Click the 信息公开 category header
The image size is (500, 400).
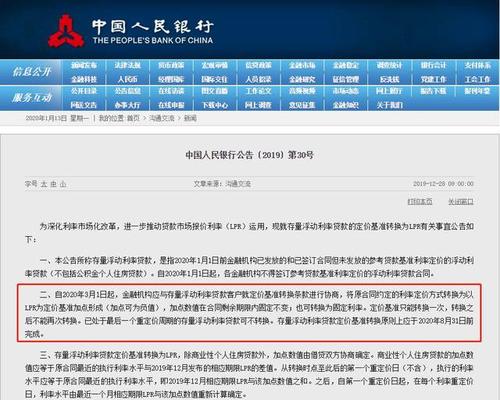tap(31, 72)
